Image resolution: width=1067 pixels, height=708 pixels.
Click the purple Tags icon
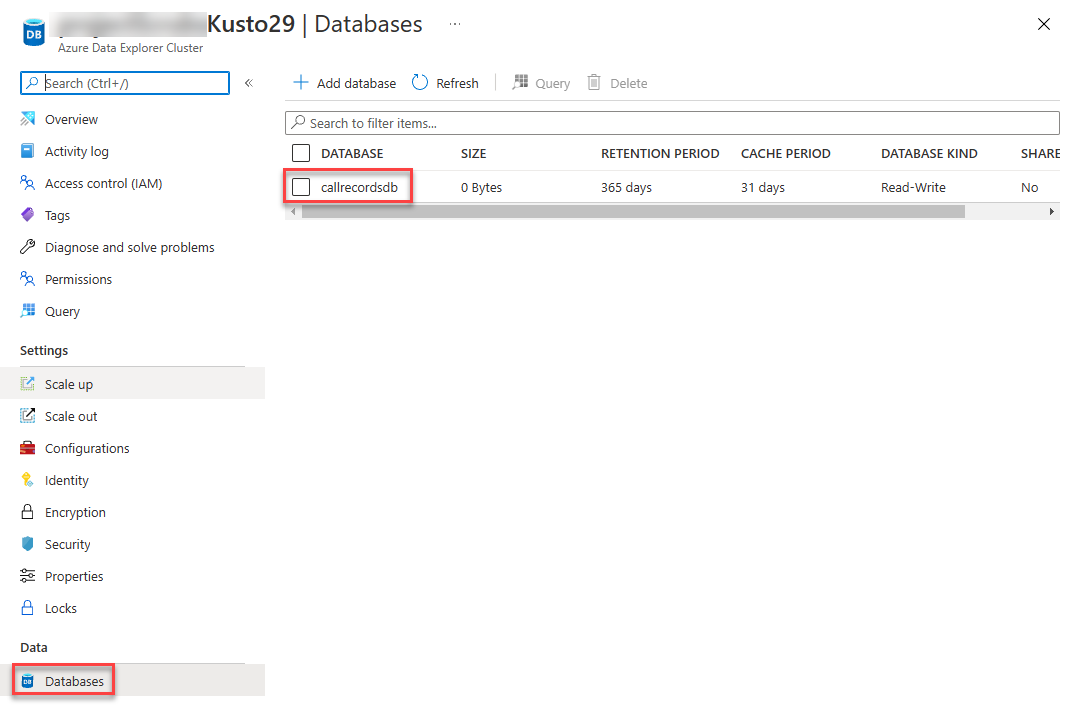[27, 215]
